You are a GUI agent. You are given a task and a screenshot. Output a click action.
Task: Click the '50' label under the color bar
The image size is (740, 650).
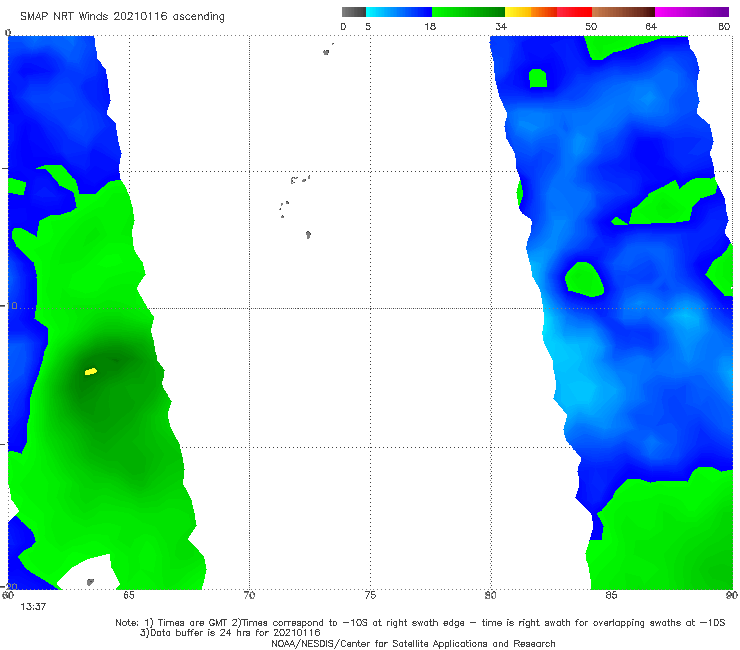coord(591,27)
